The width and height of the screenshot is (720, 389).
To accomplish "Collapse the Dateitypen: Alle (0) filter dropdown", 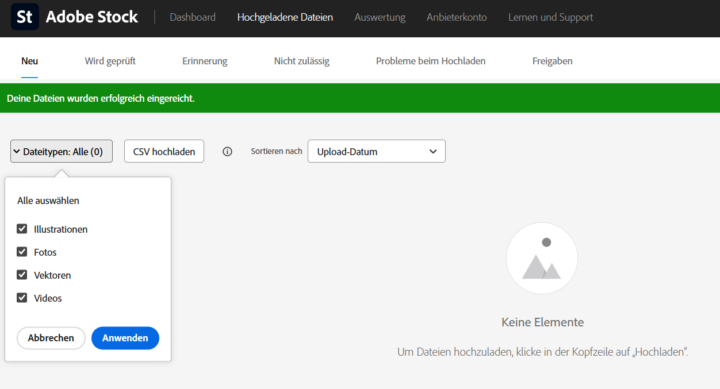I will tap(61, 151).
